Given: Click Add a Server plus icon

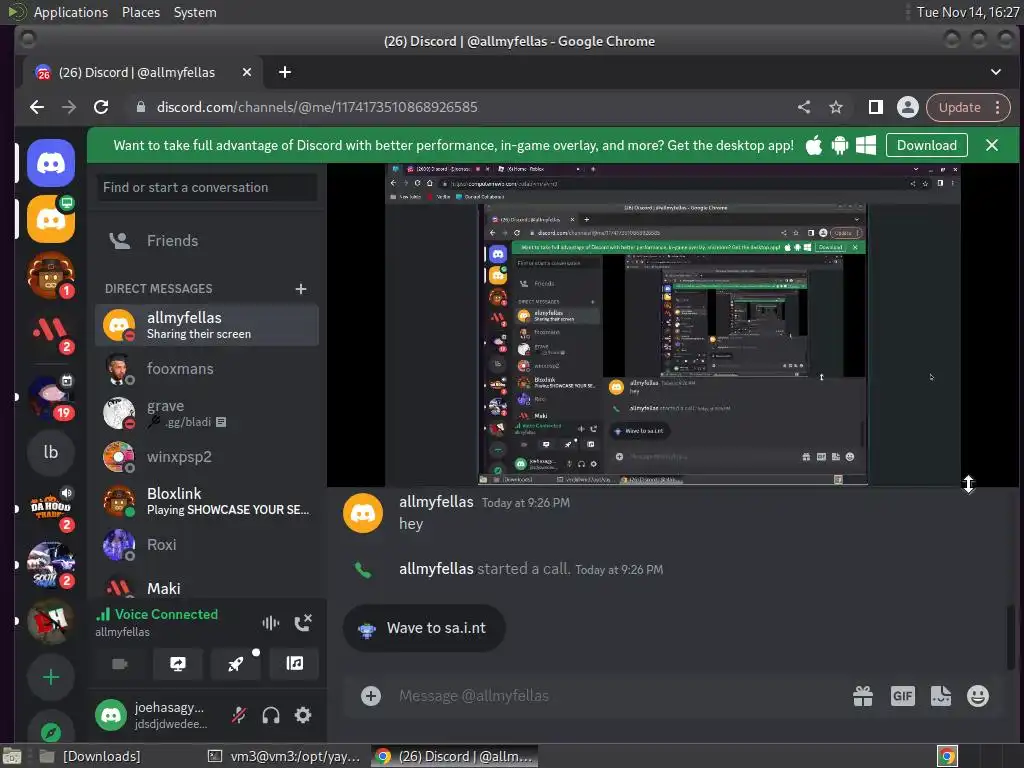Looking at the screenshot, I should tap(51, 677).
